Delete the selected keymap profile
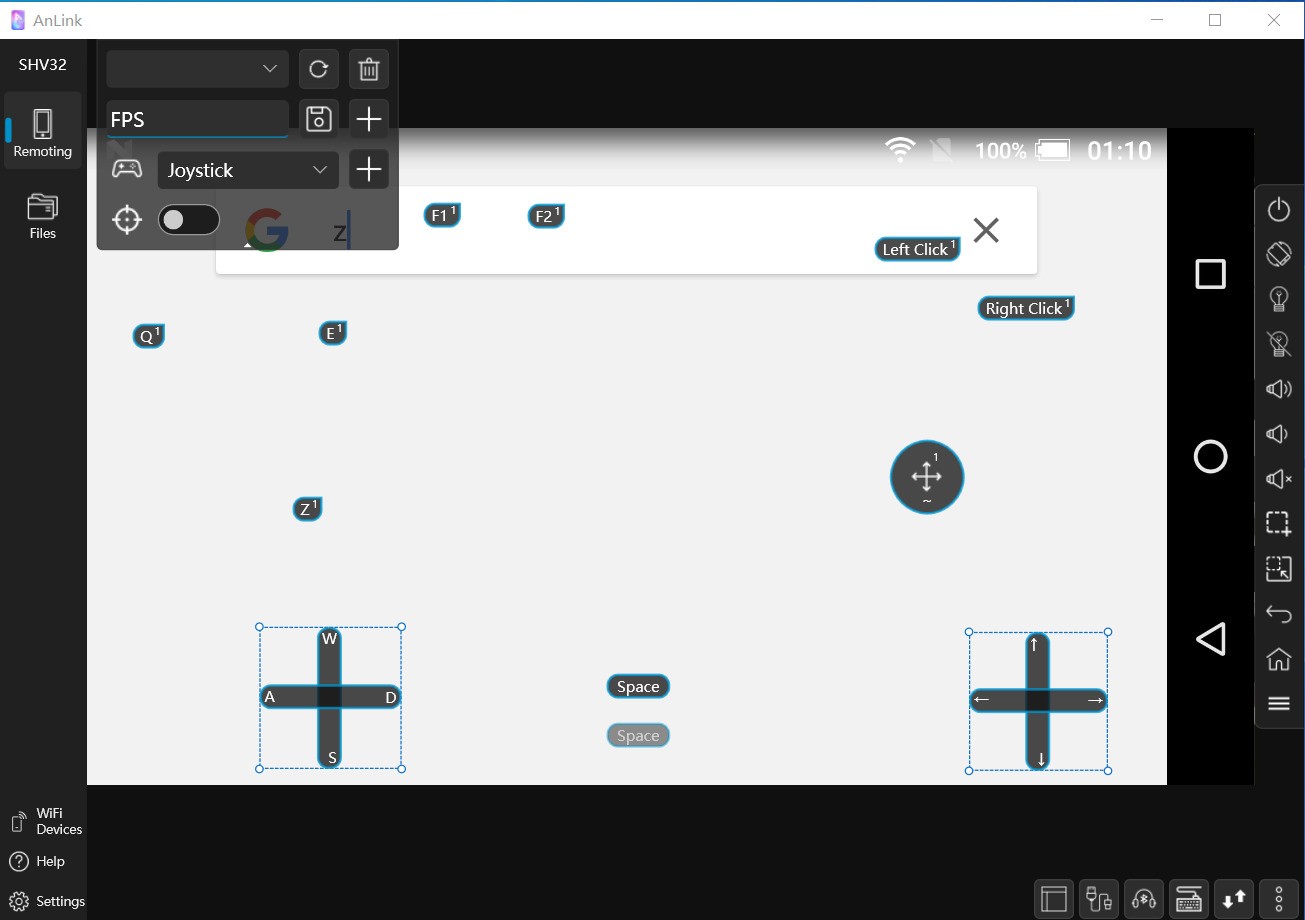The image size is (1305, 920). coord(369,69)
